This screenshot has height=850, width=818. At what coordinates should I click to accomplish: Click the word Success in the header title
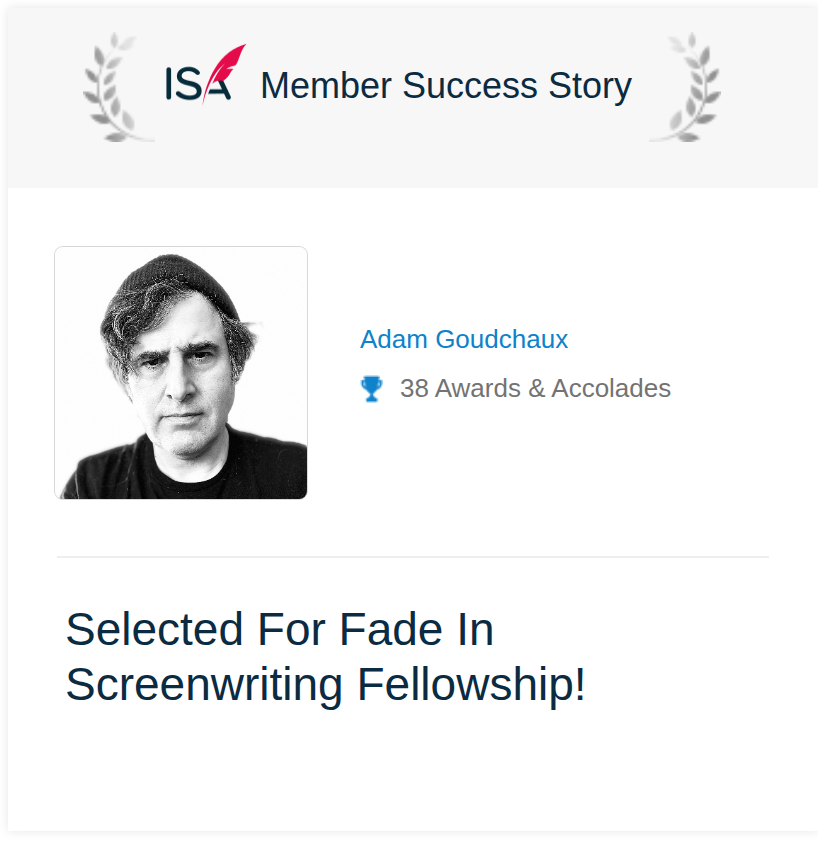click(x=470, y=86)
